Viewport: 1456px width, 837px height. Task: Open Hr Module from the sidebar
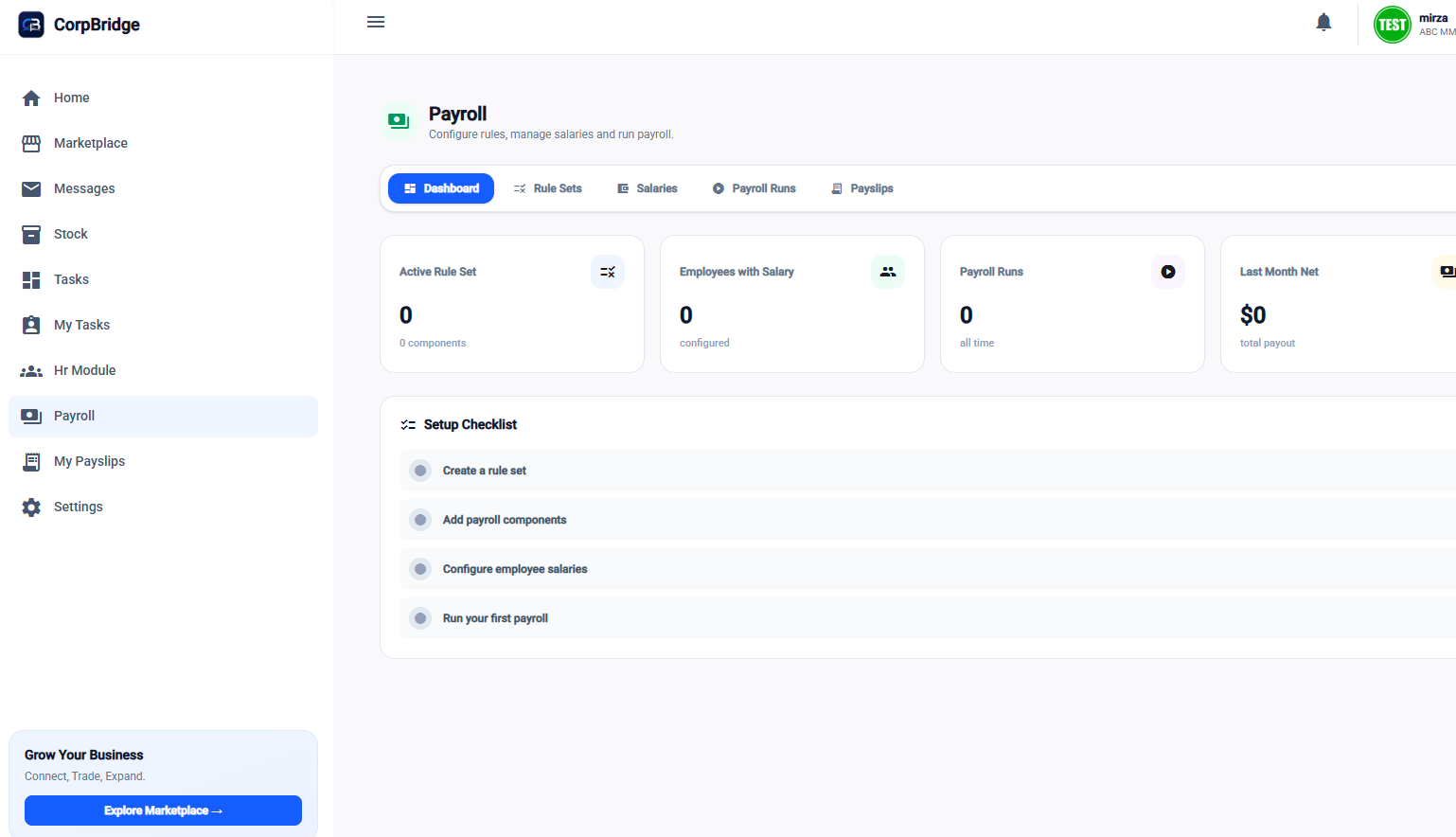click(x=163, y=370)
